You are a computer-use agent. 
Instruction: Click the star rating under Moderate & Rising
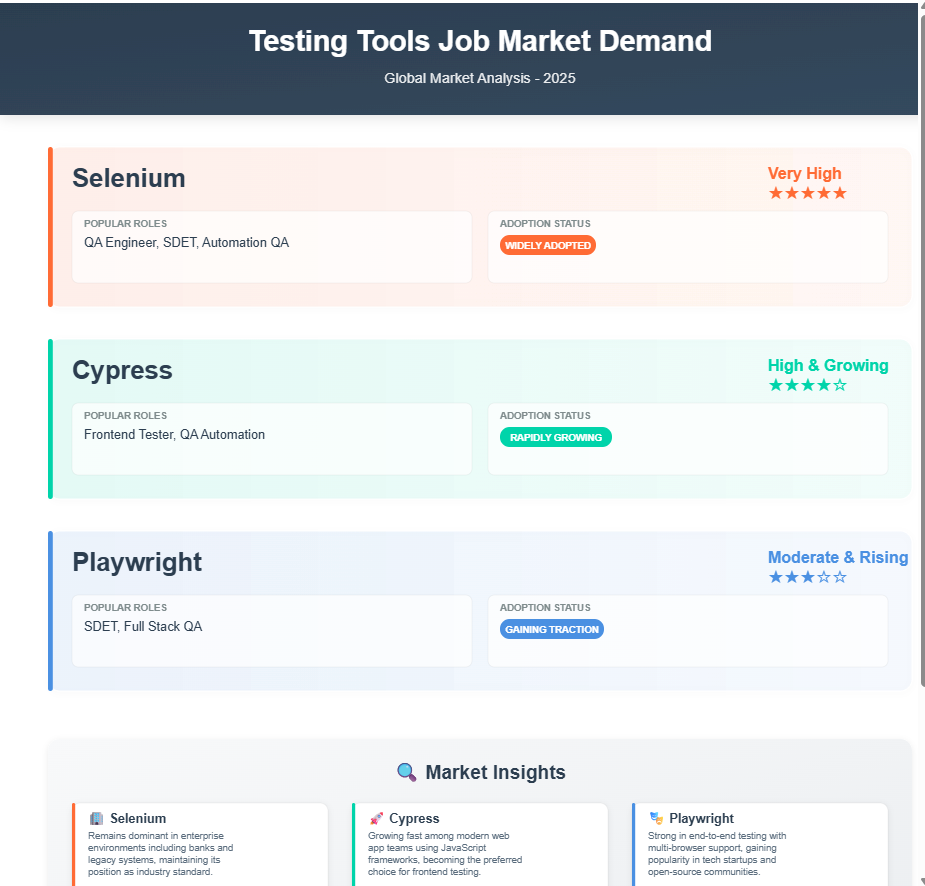[808, 577]
